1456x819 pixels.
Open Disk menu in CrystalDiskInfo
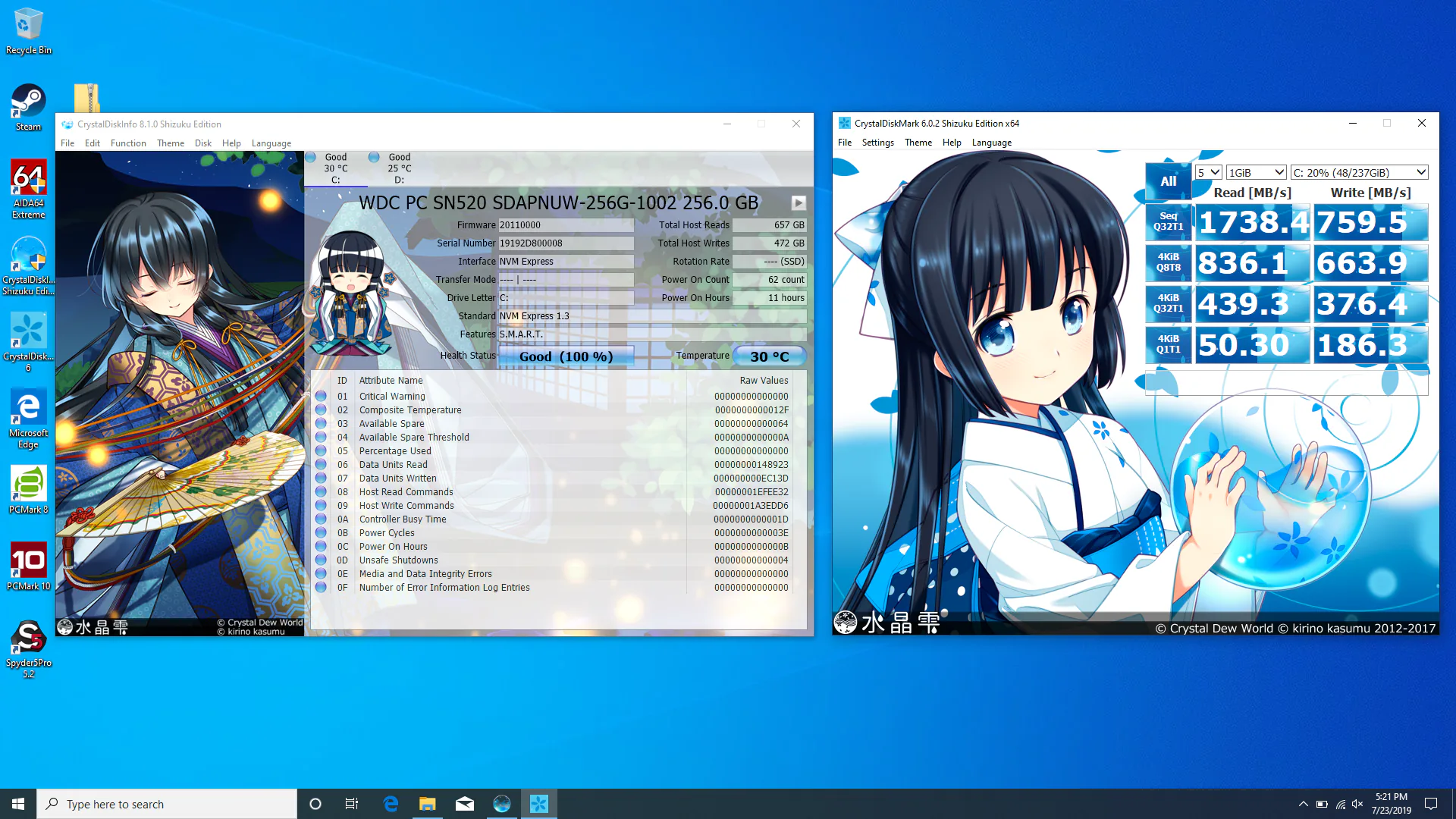coord(203,143)
